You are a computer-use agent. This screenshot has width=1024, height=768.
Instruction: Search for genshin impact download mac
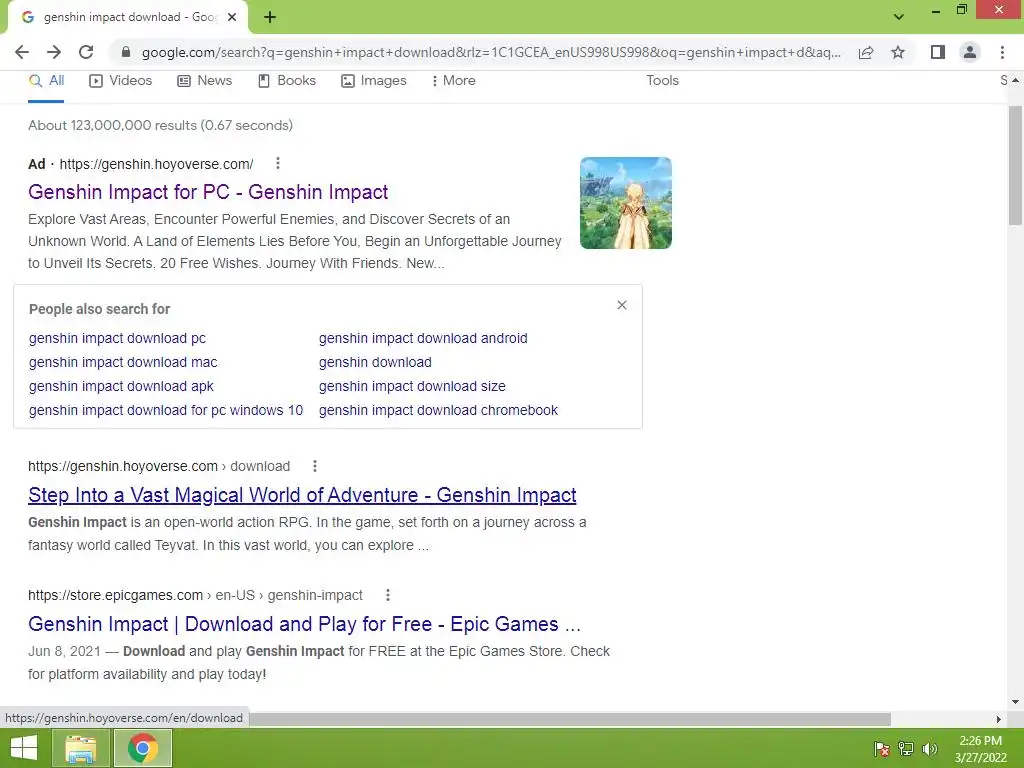click(x=123, y=362)
